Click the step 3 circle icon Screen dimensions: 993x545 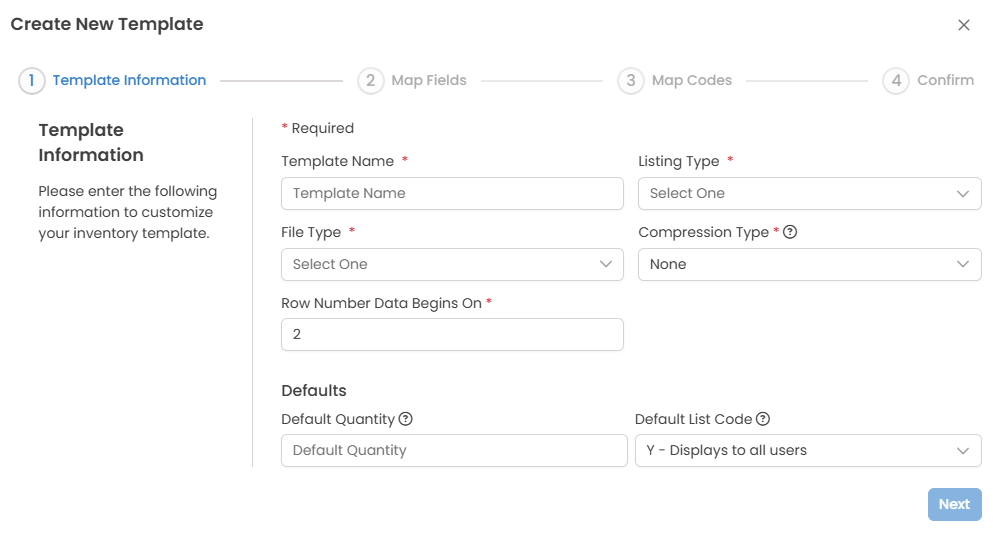[x=631, y=81]
